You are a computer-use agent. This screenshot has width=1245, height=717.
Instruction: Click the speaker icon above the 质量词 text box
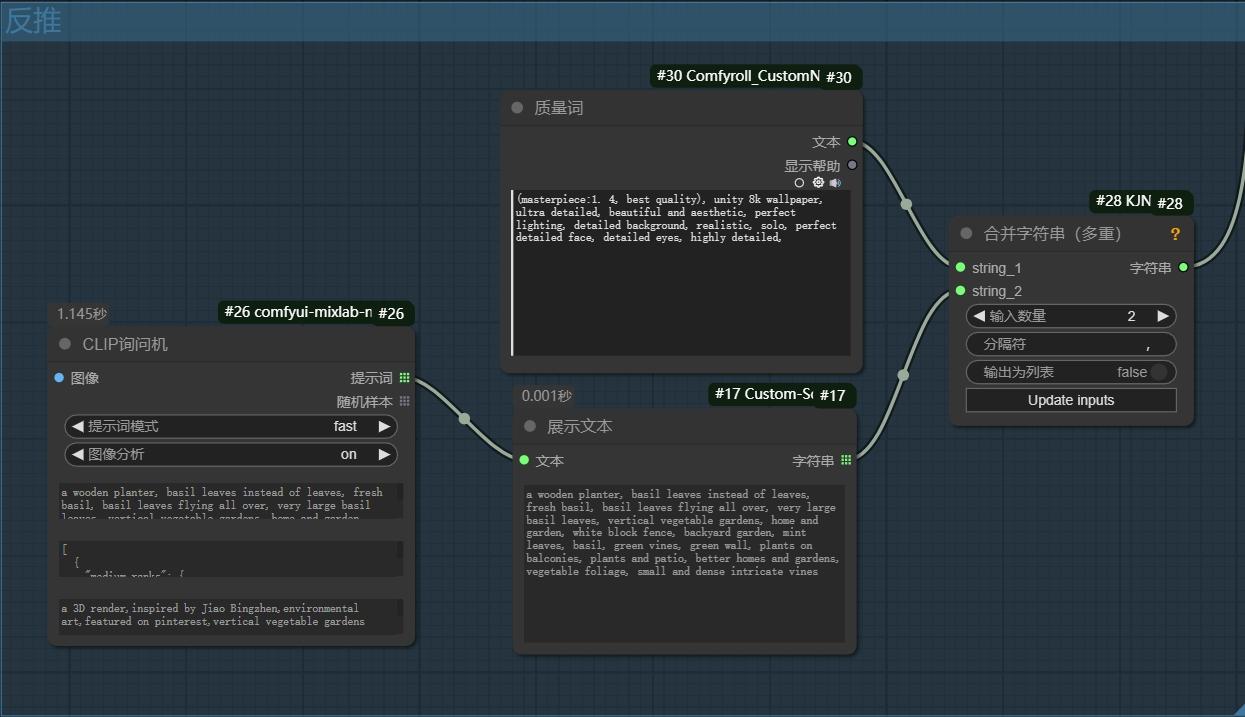835,183
